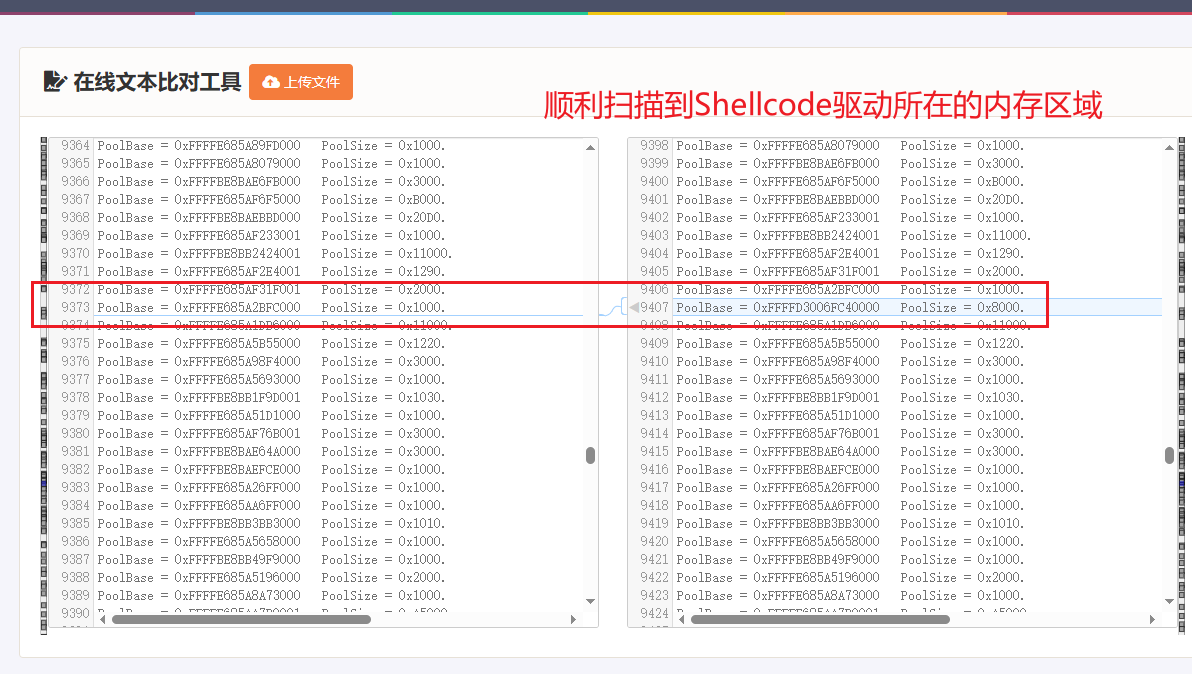Image resolution: width=1192 pixels, height=674 pixels.
Task: Click left line 9367 PoolBase 0xFFFFE685AF6F5000
Action: coord(199,200)
